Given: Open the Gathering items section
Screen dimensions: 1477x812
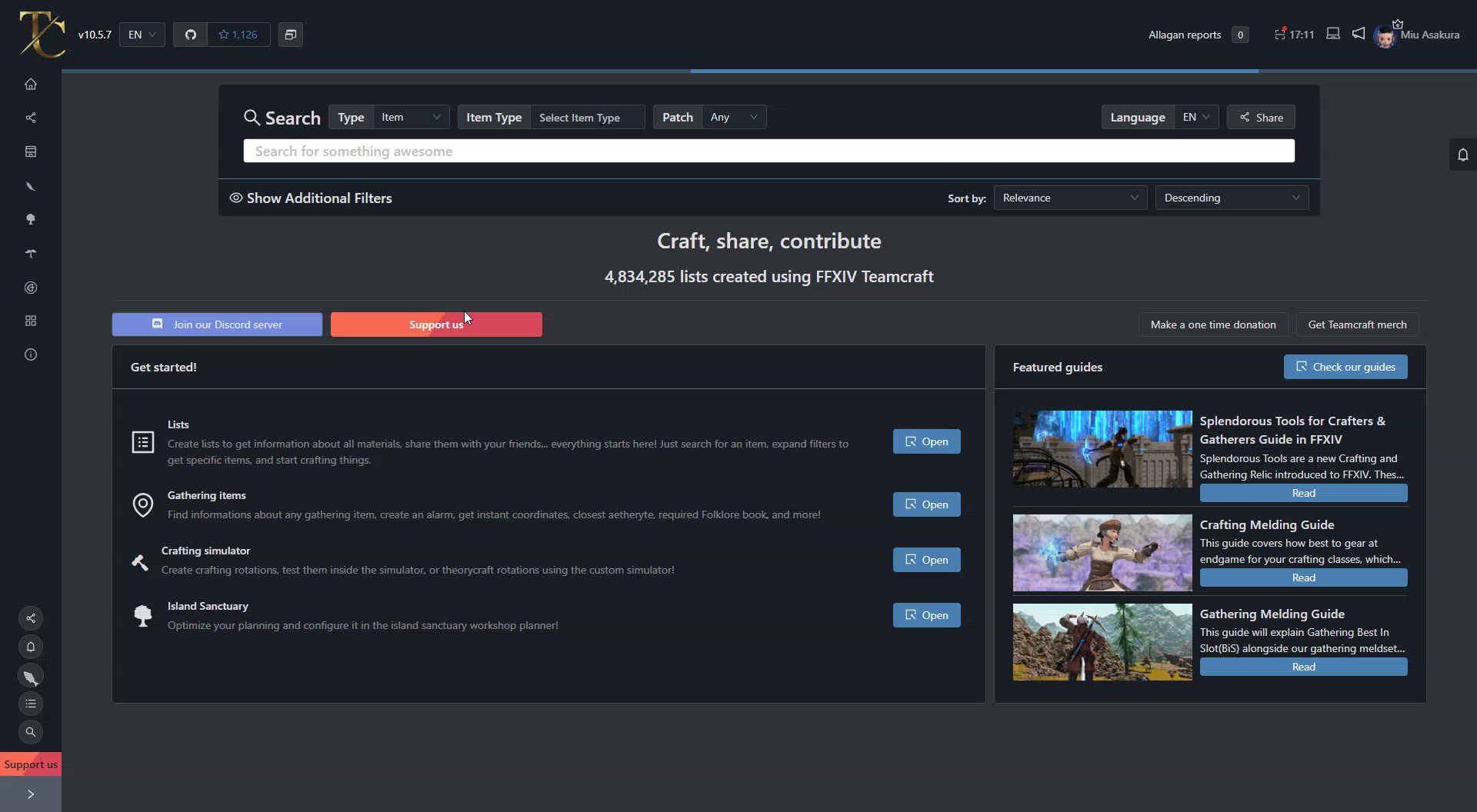Looking at the screenshot, I should click(926, 504).
